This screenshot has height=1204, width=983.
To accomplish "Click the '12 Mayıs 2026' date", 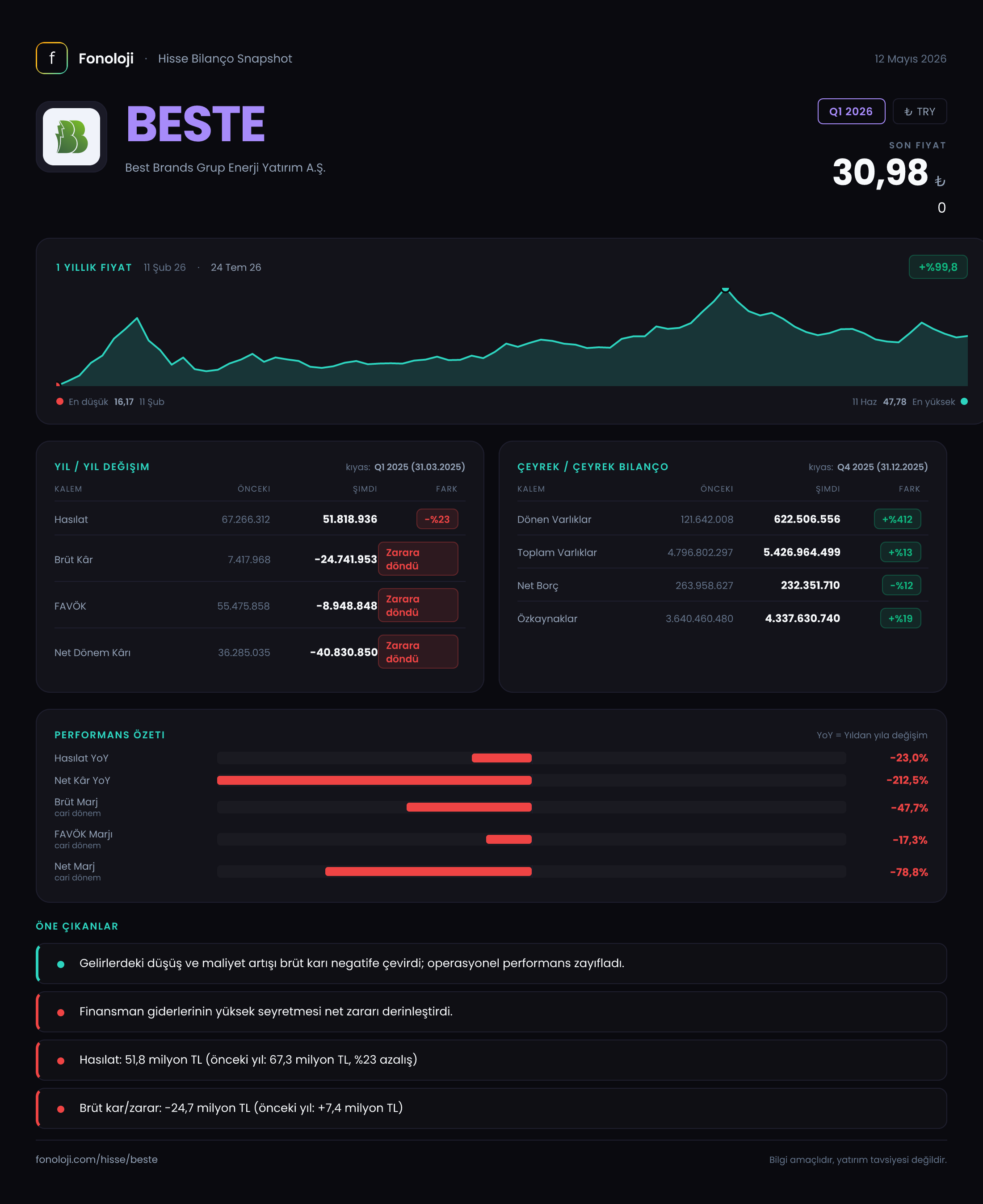I will pos(910,59).
